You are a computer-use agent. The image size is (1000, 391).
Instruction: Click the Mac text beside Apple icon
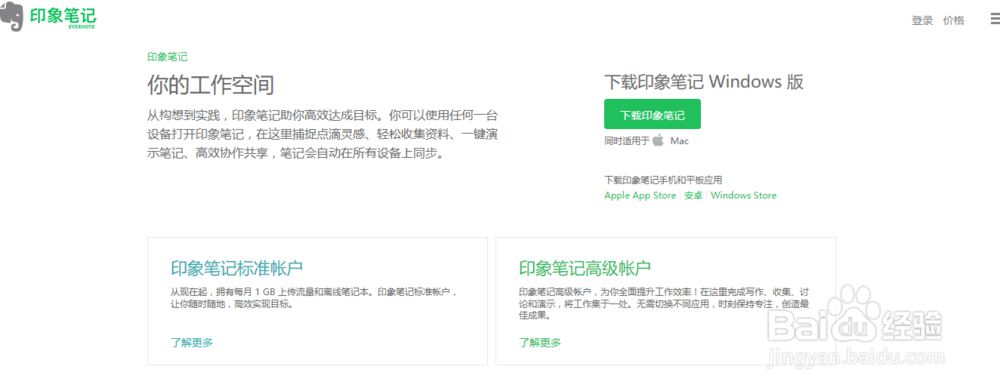coord(679,141)
